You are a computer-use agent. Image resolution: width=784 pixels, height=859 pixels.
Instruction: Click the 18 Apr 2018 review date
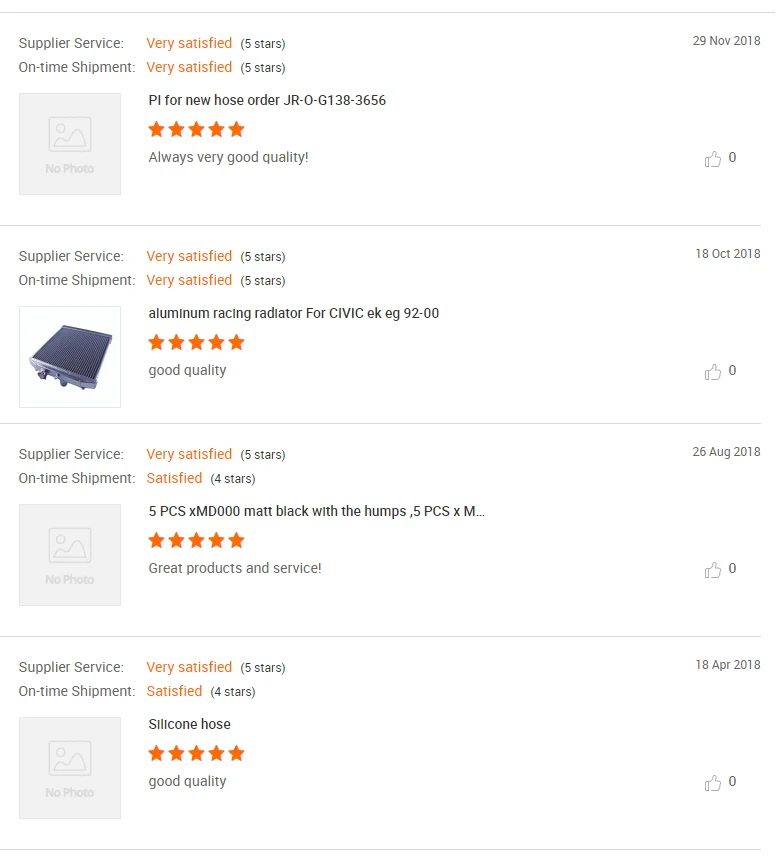click(727, 665)
